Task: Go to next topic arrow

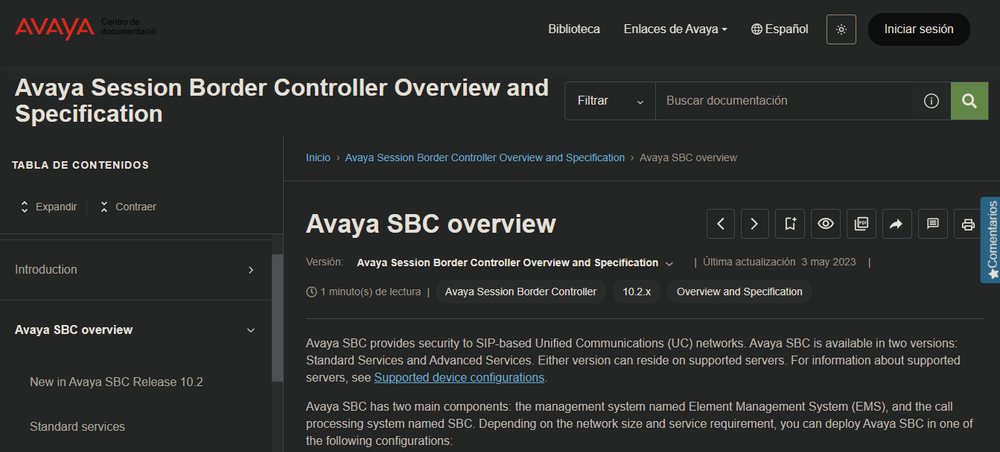Action: pos(754,224)
